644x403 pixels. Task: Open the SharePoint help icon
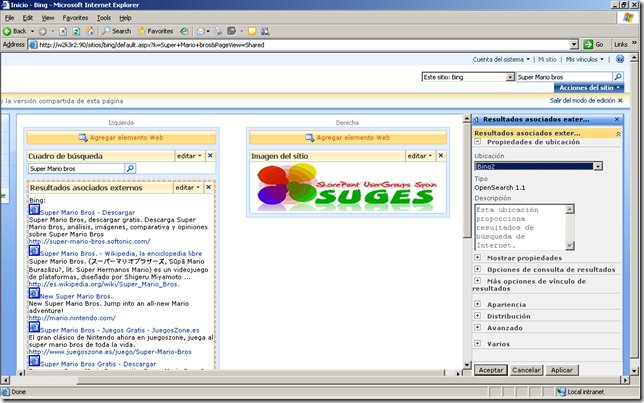click(620, 59)
